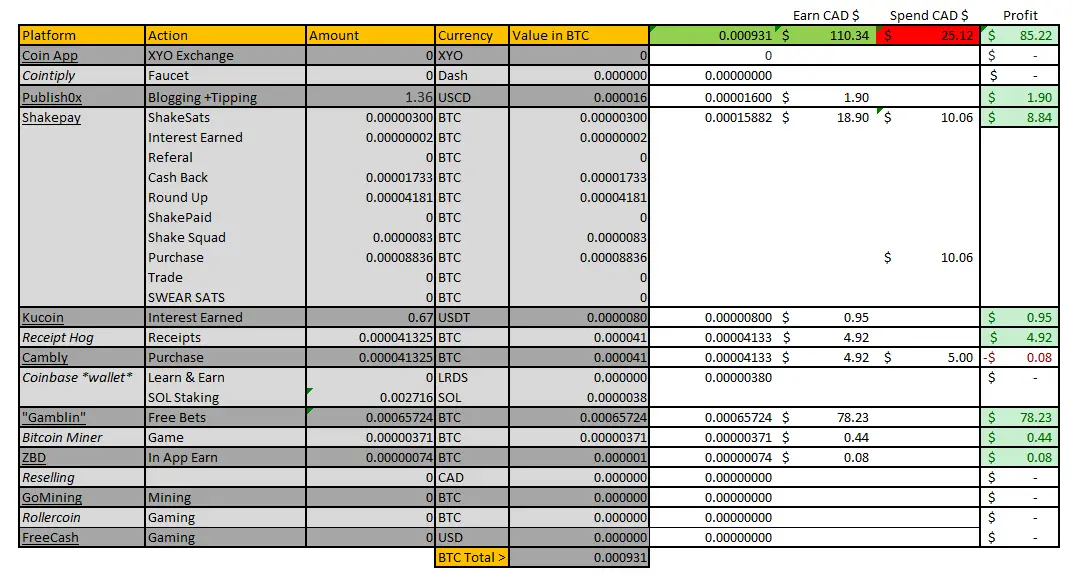This screenshot has height=587, width=1085.
Task: Select the Profit column label
Action: click(1021, 15)
